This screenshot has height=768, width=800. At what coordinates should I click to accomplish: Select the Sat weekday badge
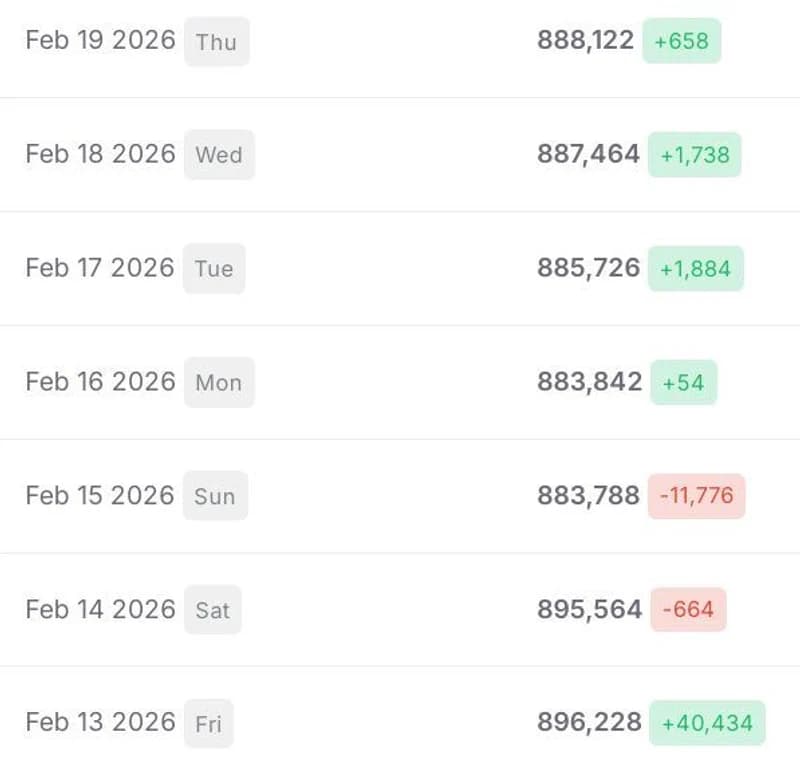[x=213, y=610]
